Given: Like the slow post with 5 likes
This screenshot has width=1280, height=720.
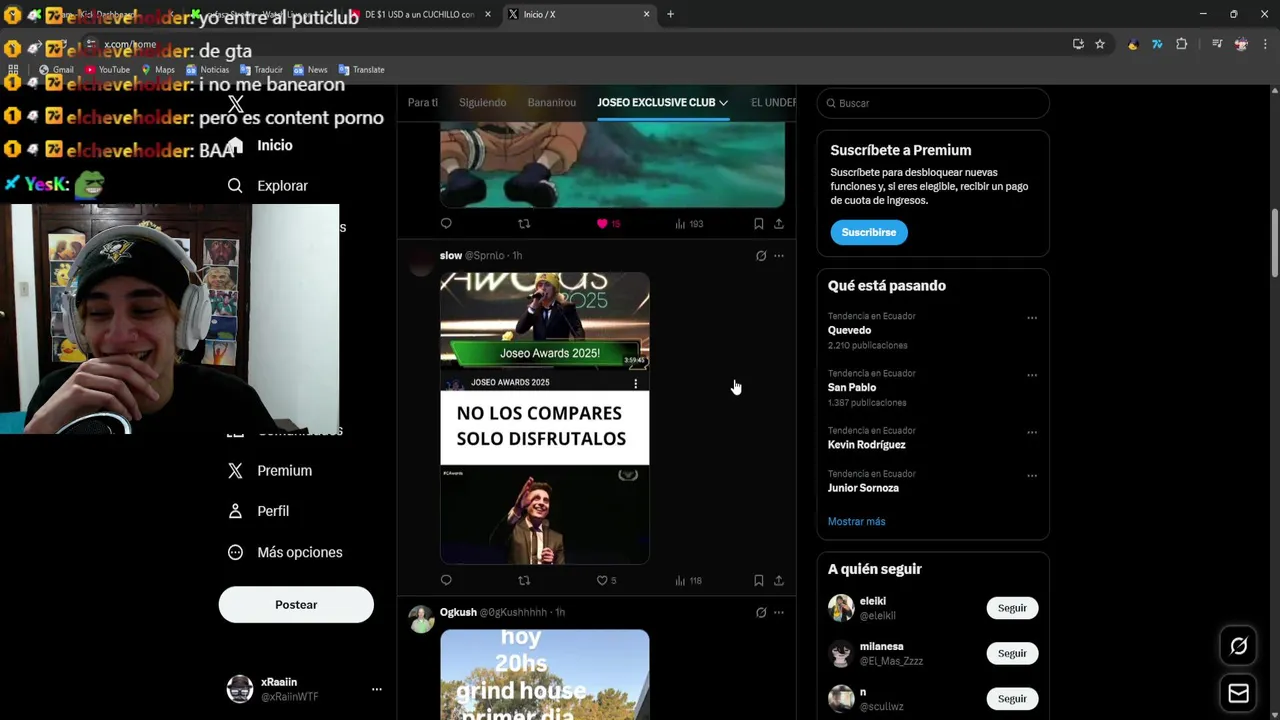Looking at the screenshot, I should (x=606, y=580).
